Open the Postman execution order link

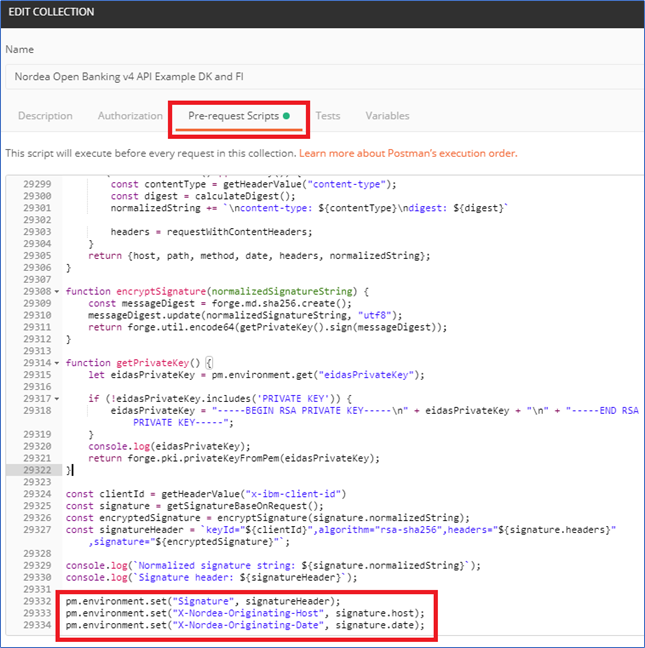click(408, 153)
